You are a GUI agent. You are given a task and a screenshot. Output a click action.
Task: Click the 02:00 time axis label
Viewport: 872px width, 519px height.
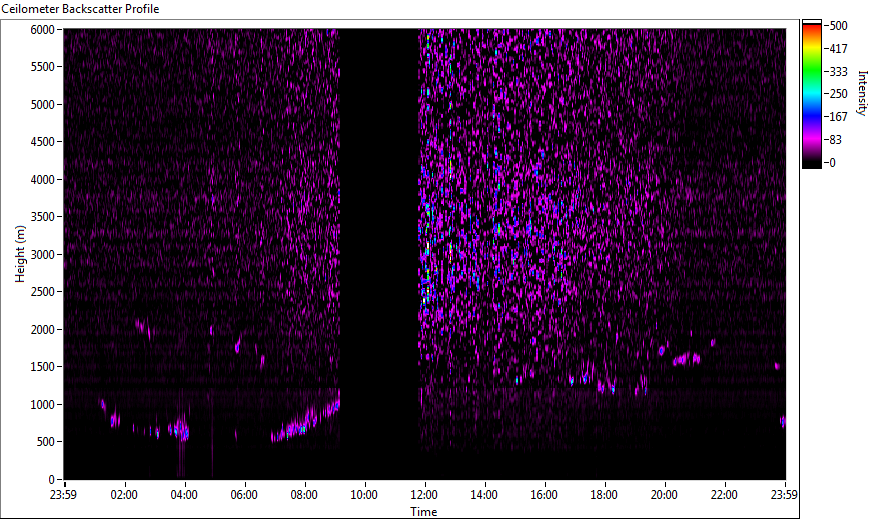point(124,495)
